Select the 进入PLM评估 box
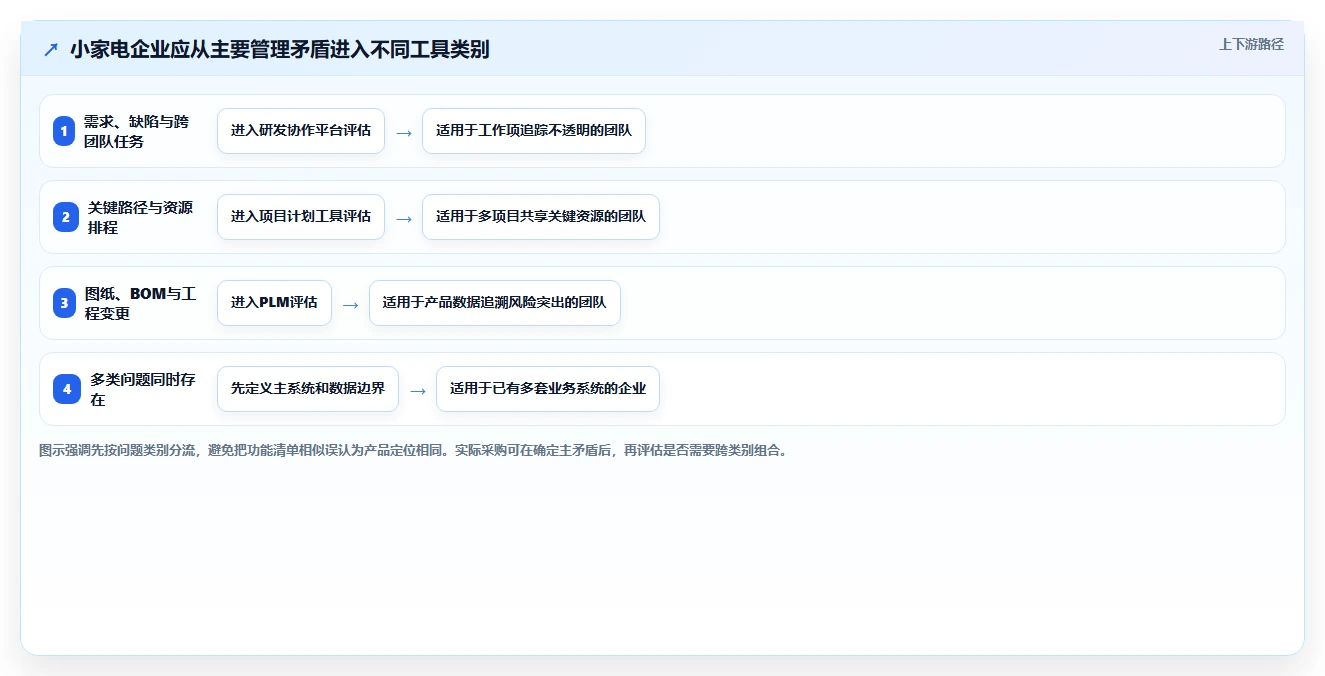This screenshot has height=676, width=1325. 274,303
